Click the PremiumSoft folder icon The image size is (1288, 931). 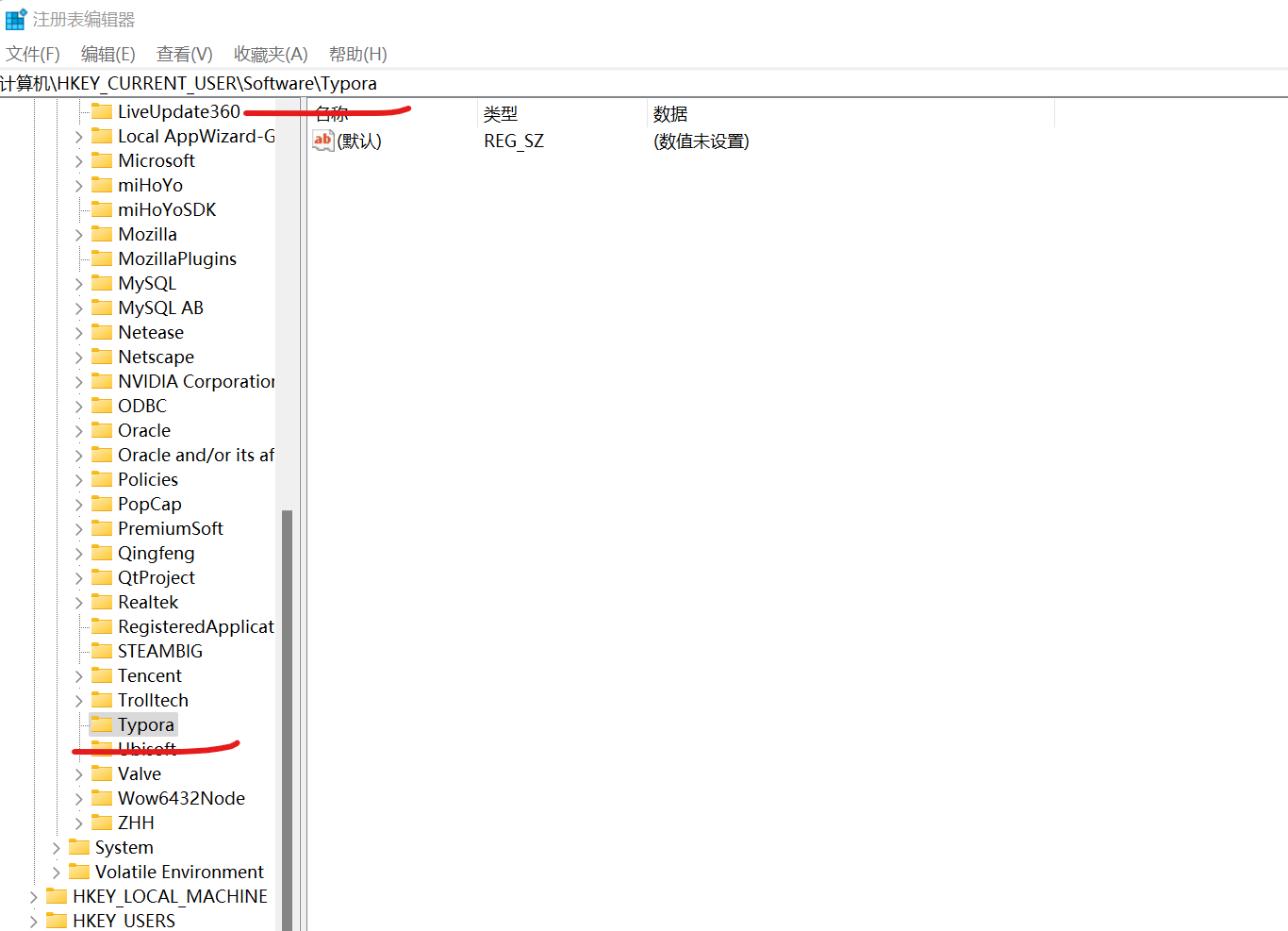102,528
